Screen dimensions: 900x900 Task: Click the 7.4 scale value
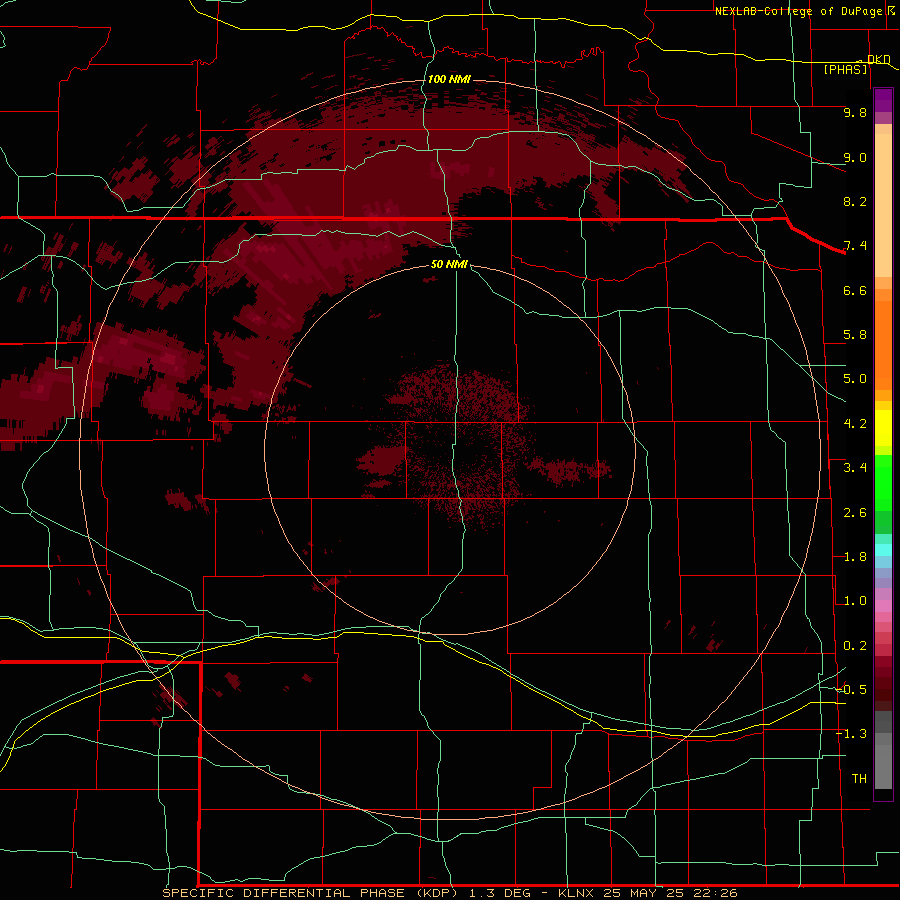(x=855, y=246)
